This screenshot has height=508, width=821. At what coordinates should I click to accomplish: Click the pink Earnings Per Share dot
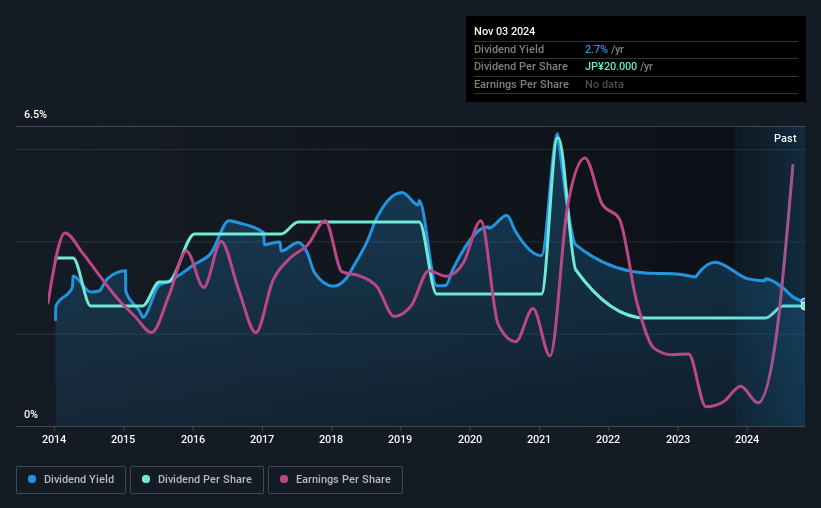point(284,479)
